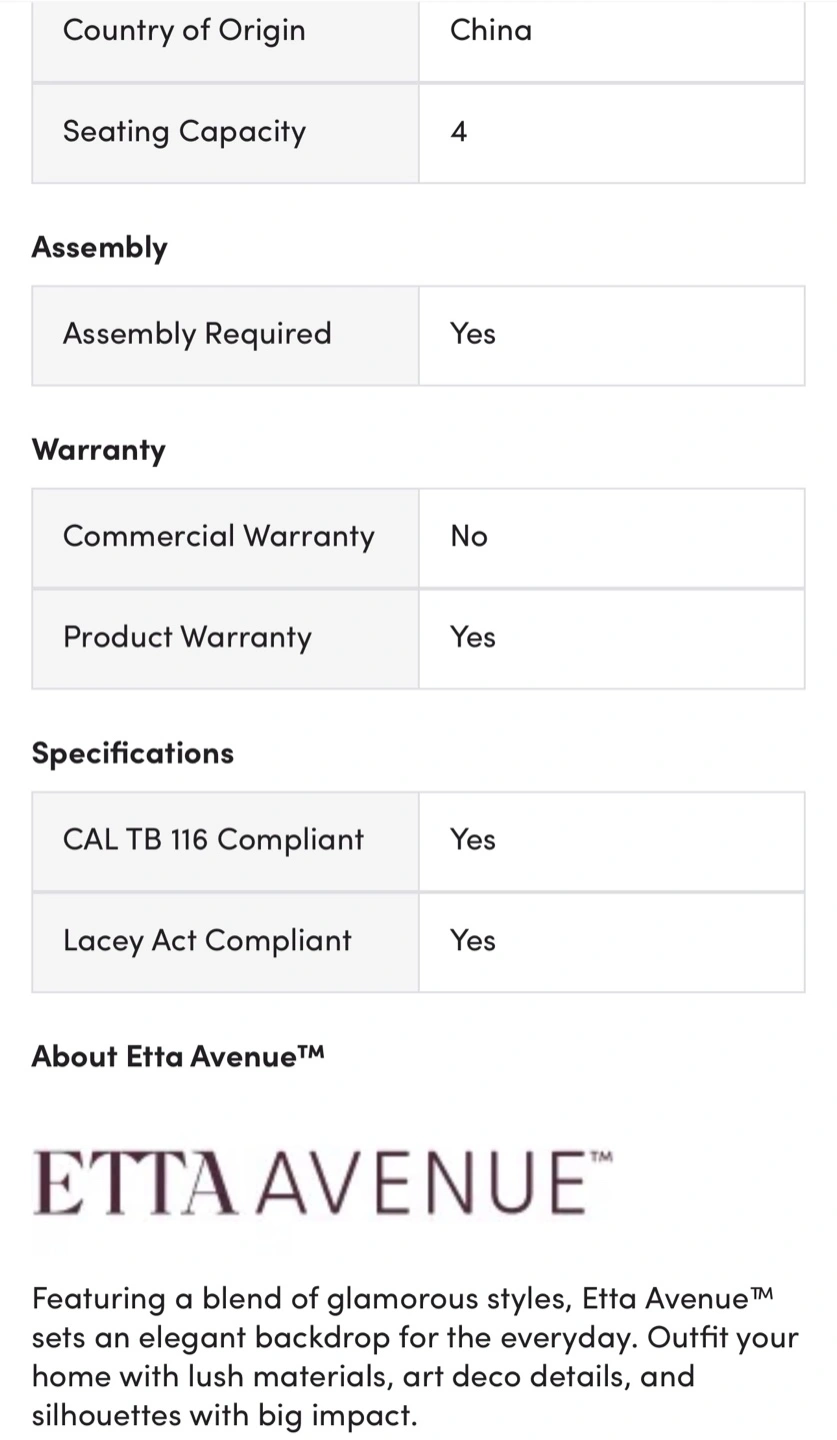Click the Assembly section heading
The width and height of the screenshot is (837, 1440).
click(100, 247)
